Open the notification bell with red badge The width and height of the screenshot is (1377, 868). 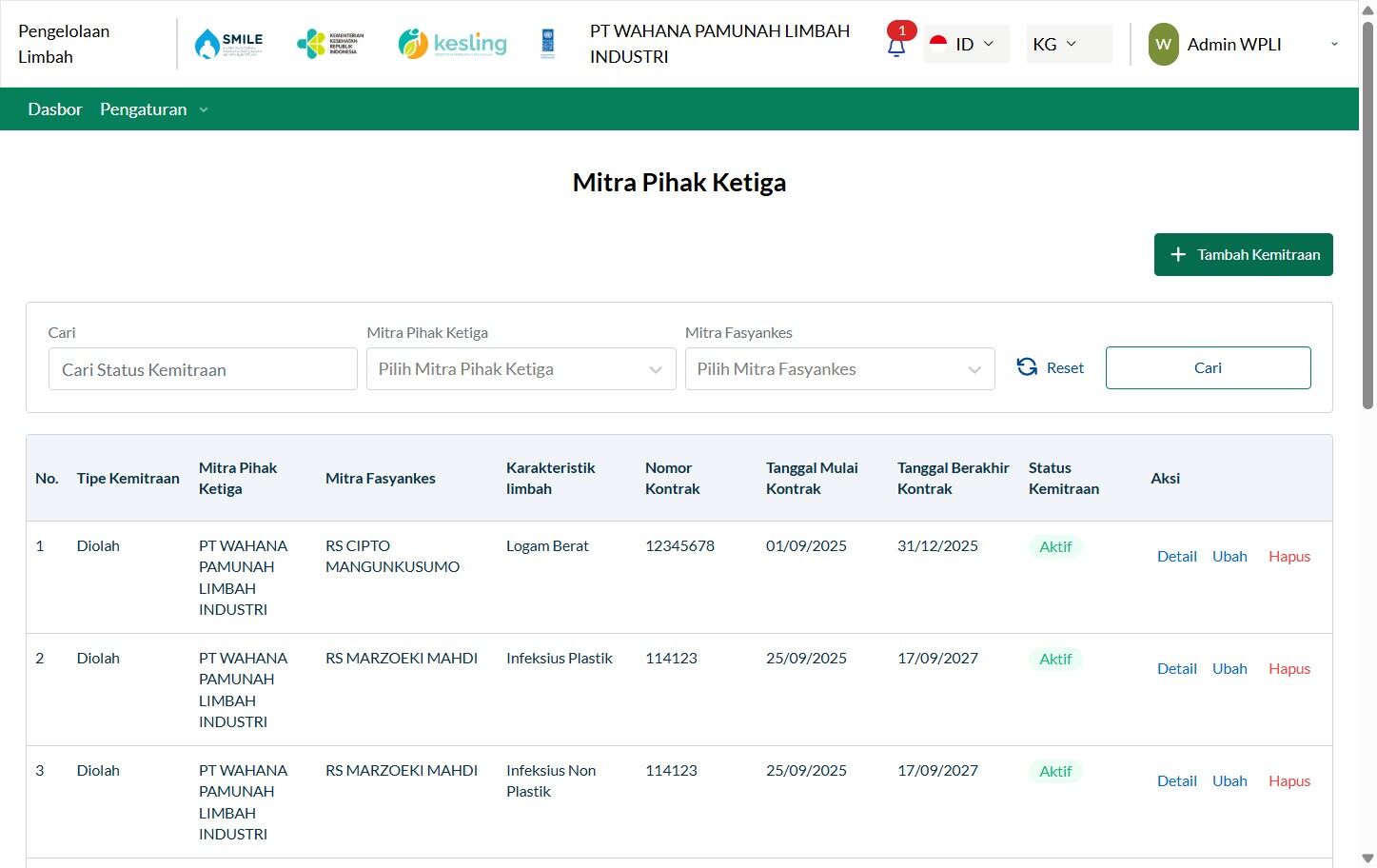[896, 47]
